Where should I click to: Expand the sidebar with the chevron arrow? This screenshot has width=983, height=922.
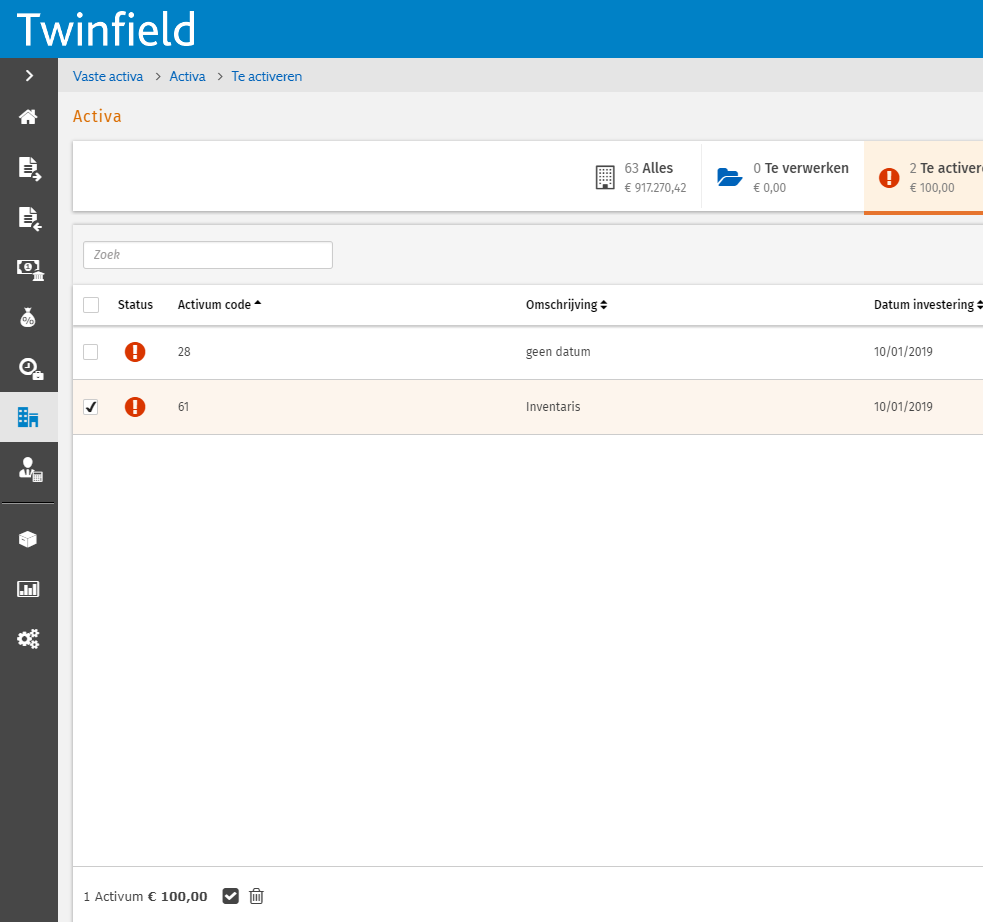(x=29, y=75)
